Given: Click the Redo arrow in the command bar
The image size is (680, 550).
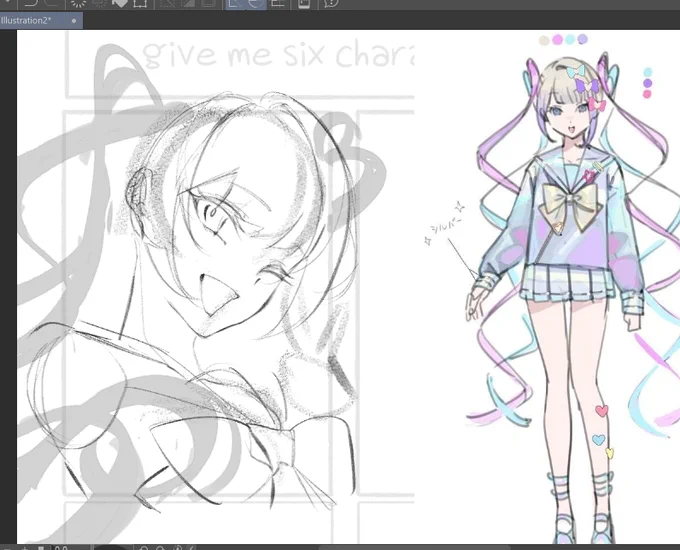Looking at the screenshot, I should click(51, 3).
